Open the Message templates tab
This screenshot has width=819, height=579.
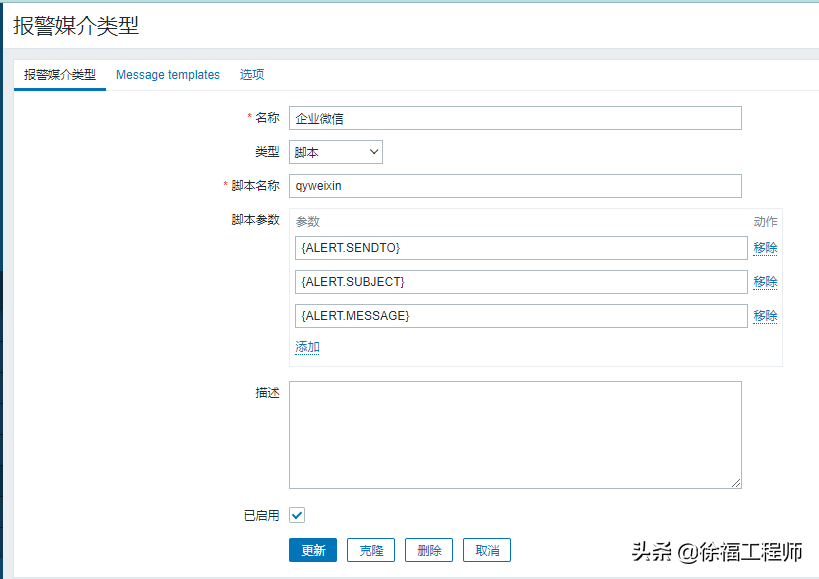click(168, 75)
